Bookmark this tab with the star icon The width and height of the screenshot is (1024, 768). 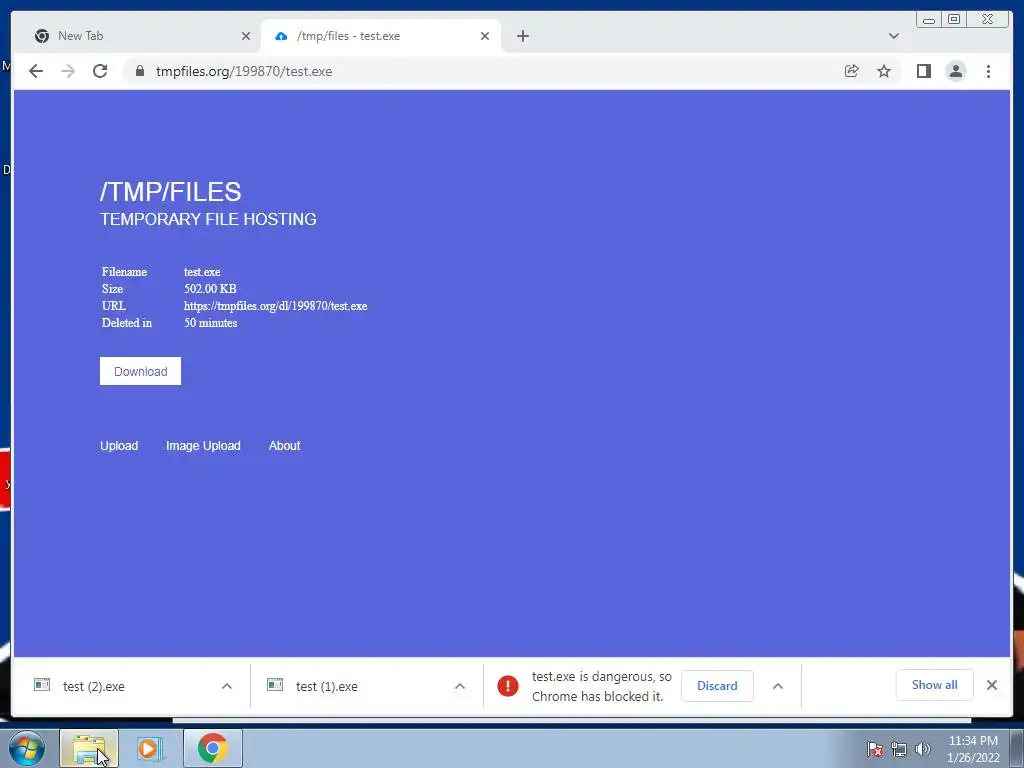point(884,71)
